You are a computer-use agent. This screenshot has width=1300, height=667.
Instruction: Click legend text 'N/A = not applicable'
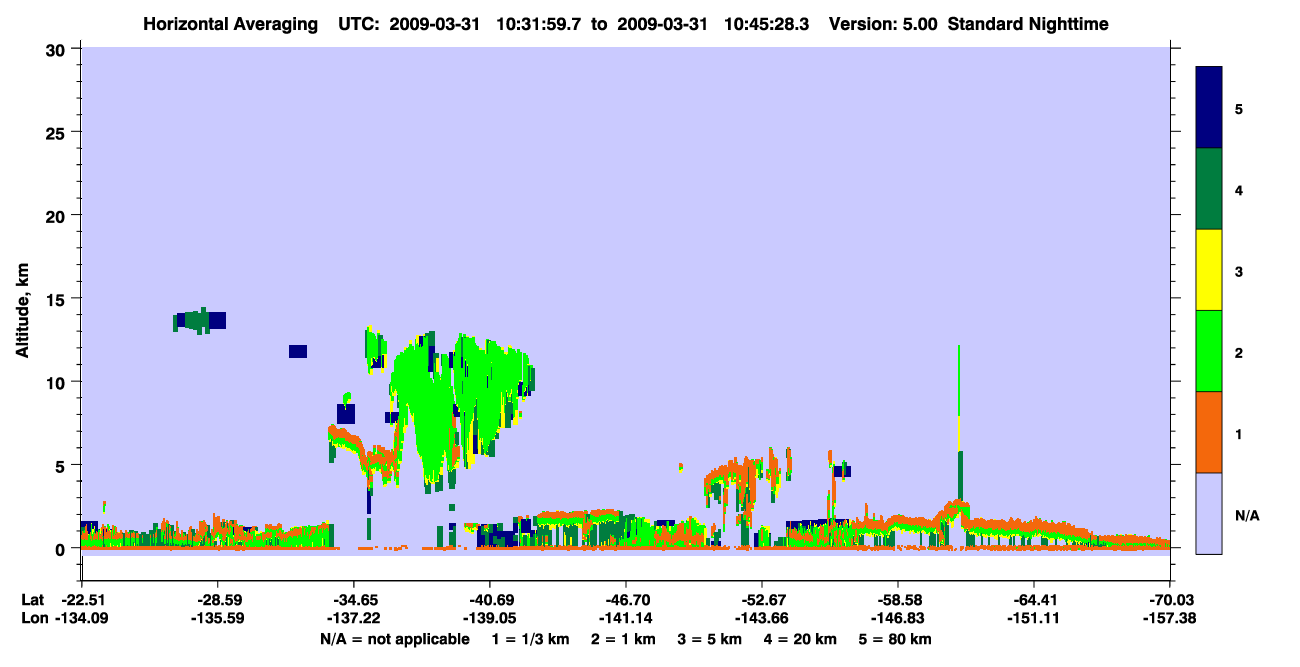394,639
